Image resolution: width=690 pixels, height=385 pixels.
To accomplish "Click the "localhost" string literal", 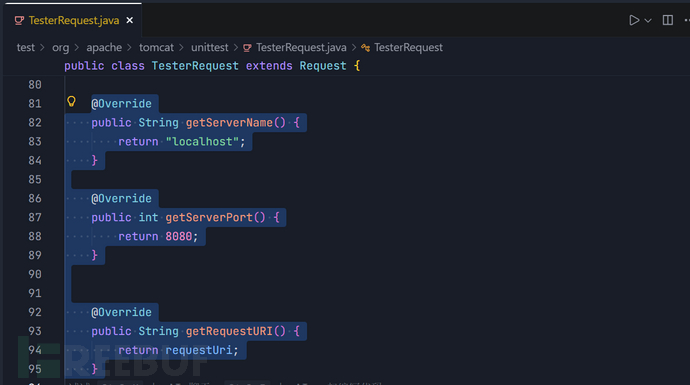I will coord(202,142).
